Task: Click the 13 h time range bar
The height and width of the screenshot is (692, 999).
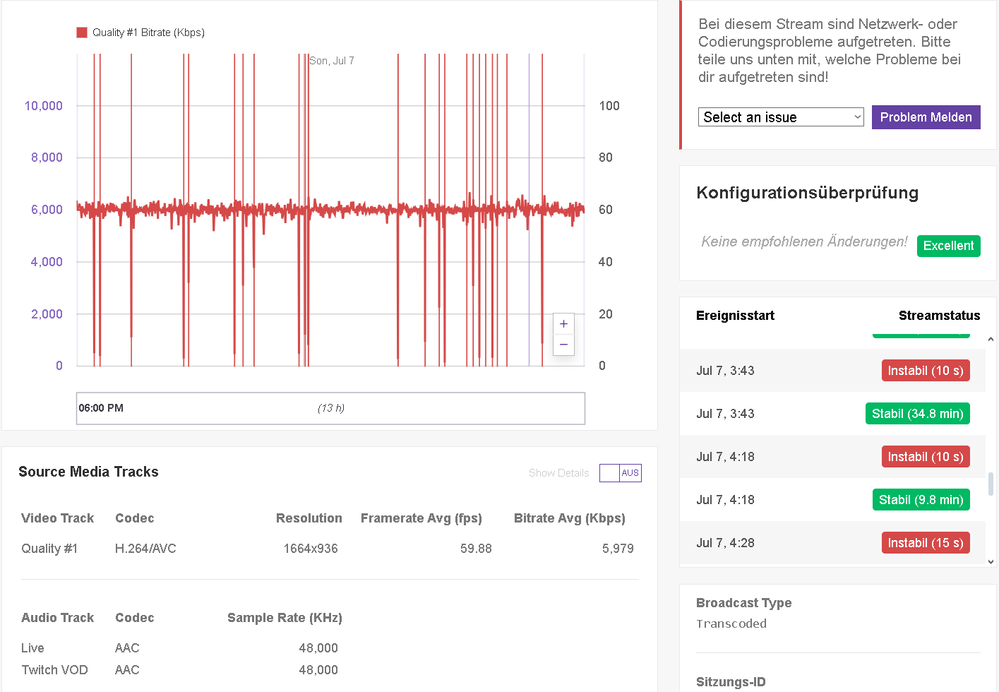Action: coord(330,408)
